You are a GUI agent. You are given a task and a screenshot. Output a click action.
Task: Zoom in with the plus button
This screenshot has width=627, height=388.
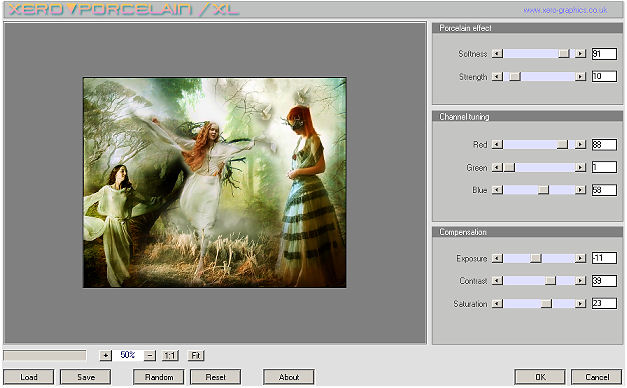(x=105, y=355)
